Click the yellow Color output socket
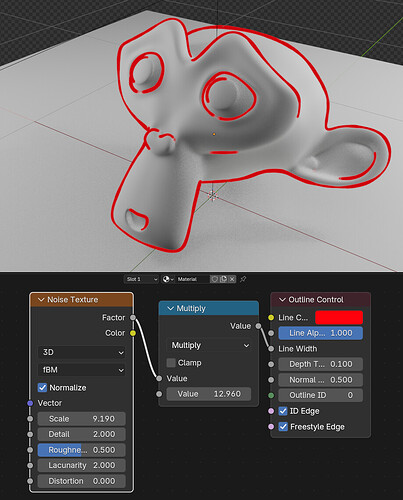Viewport: 403px width, 500px height. [x=133, y=333]
